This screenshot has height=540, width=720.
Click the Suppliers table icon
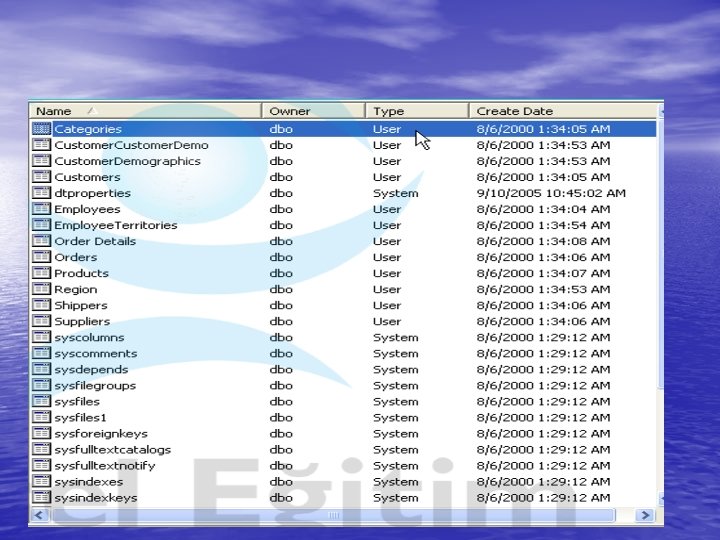41,321
